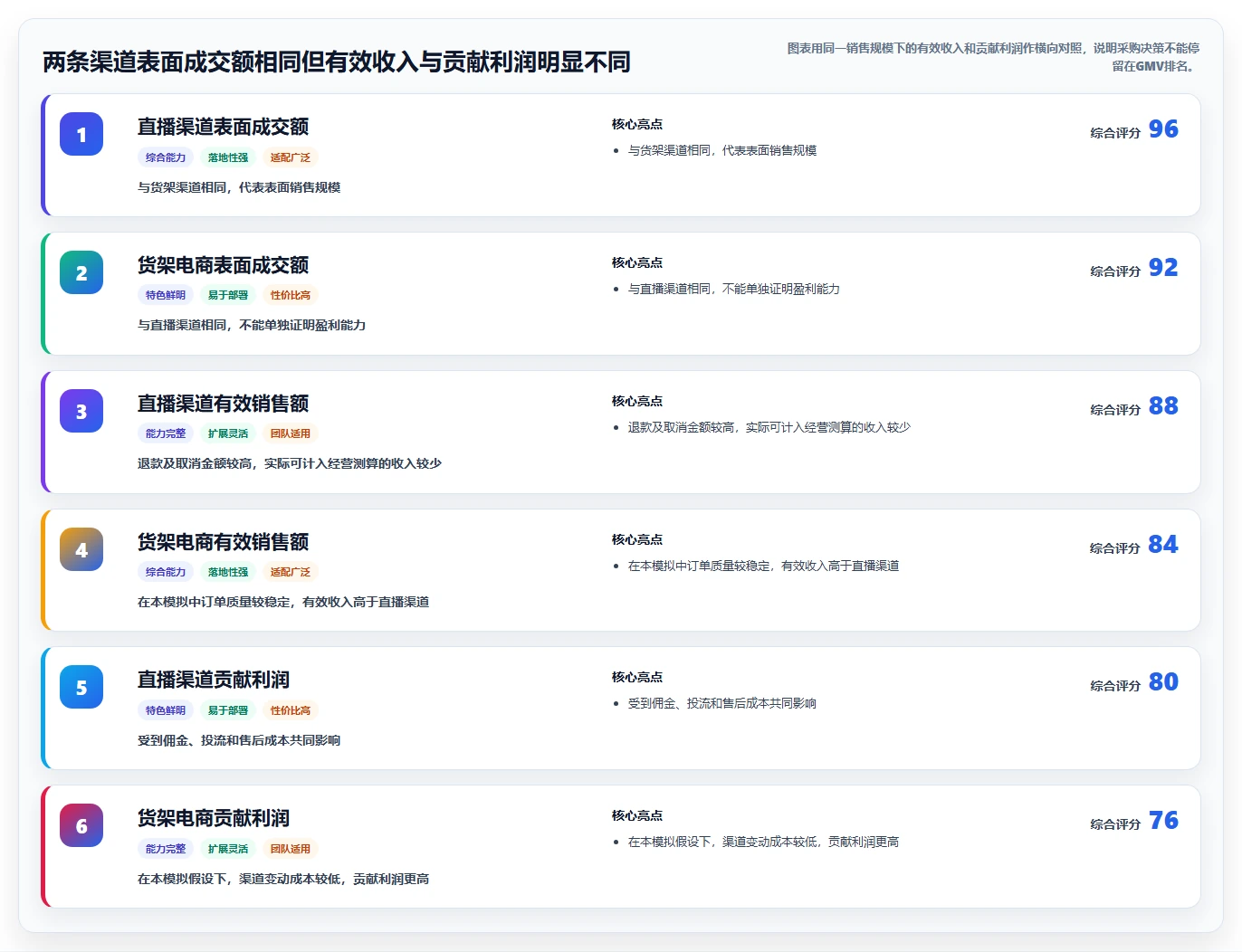The image size is (1242, 952).
Task: Click 能力完整 tag in 直播渠道有效销售额 card
Action: tap(166, 433)
